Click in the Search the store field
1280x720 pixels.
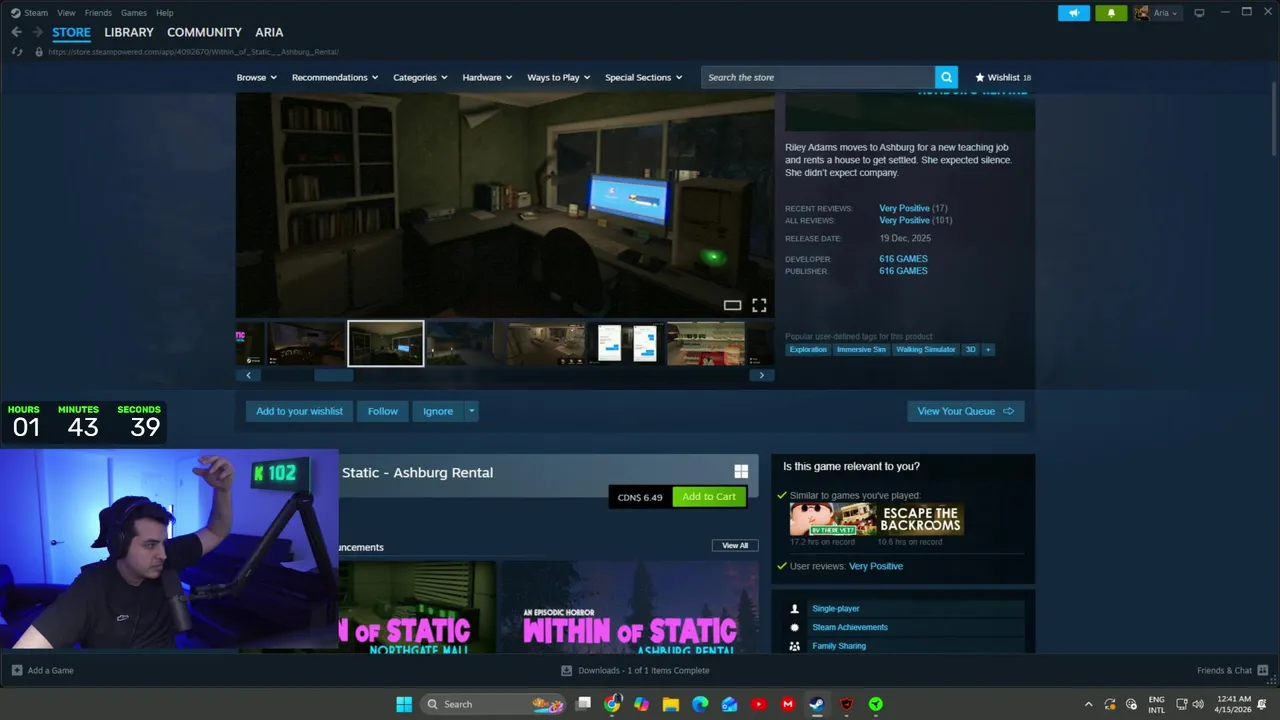(x=818, y=77)
